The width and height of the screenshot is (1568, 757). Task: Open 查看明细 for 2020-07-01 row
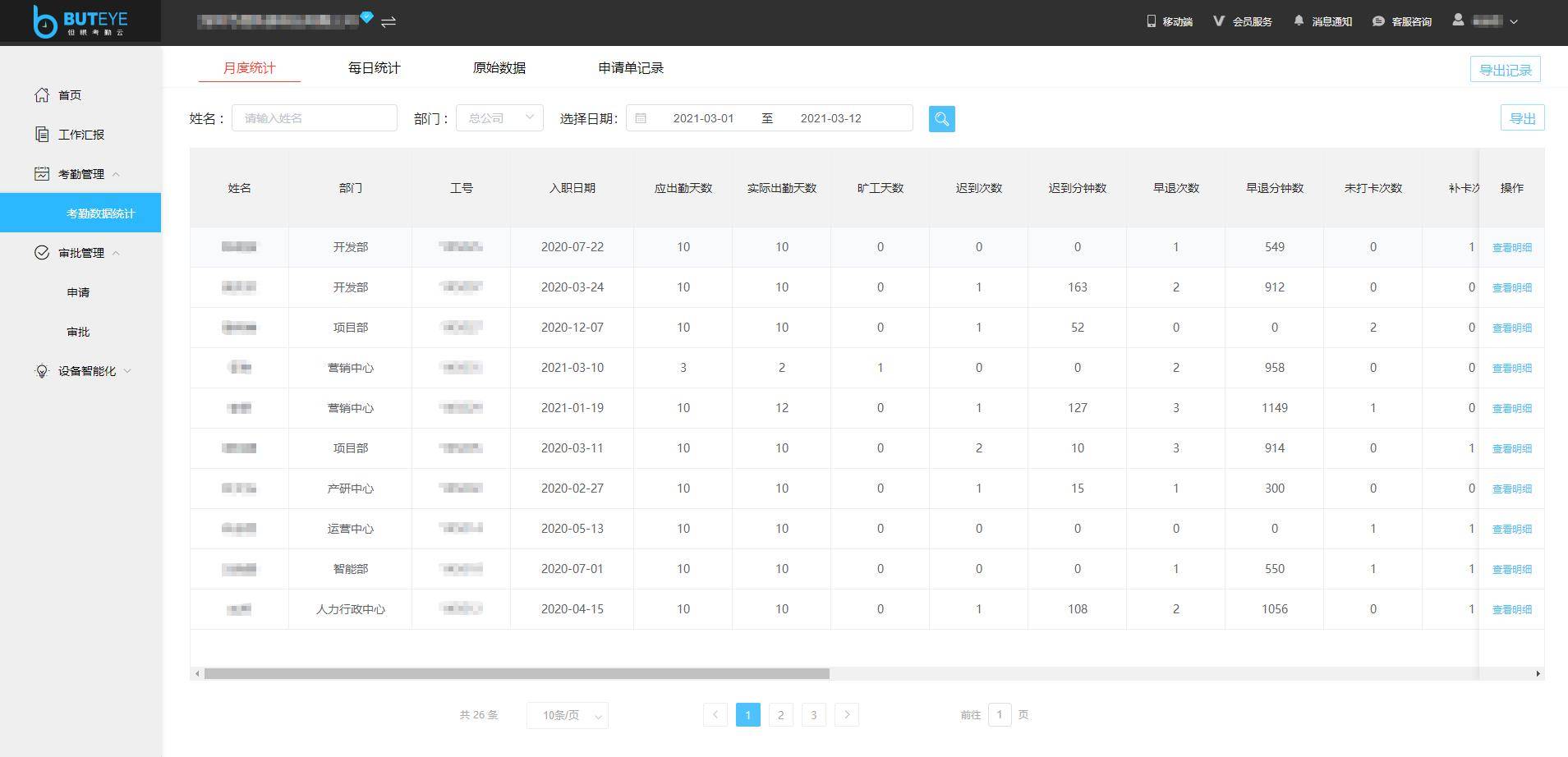coord(1511,569)
